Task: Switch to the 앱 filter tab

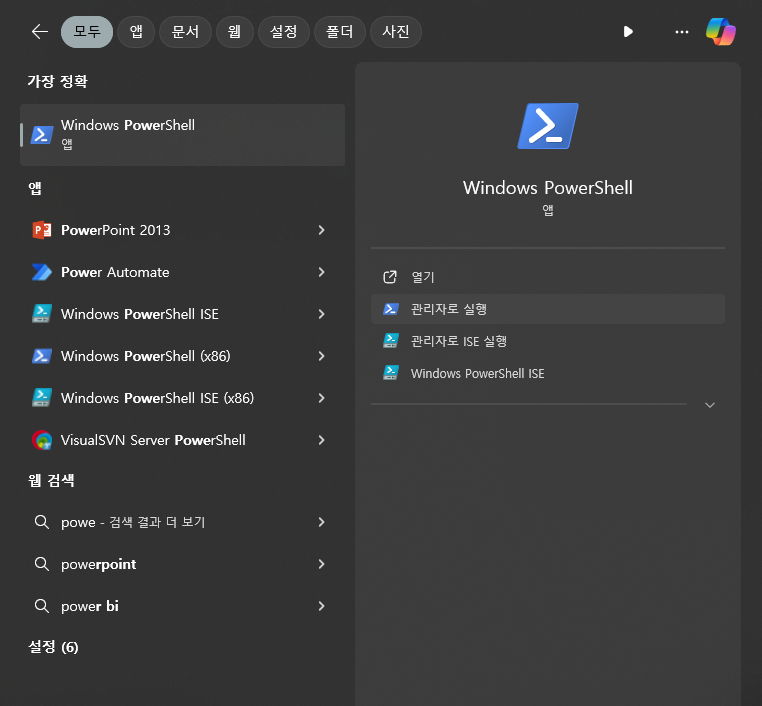Action: [136, 32]
